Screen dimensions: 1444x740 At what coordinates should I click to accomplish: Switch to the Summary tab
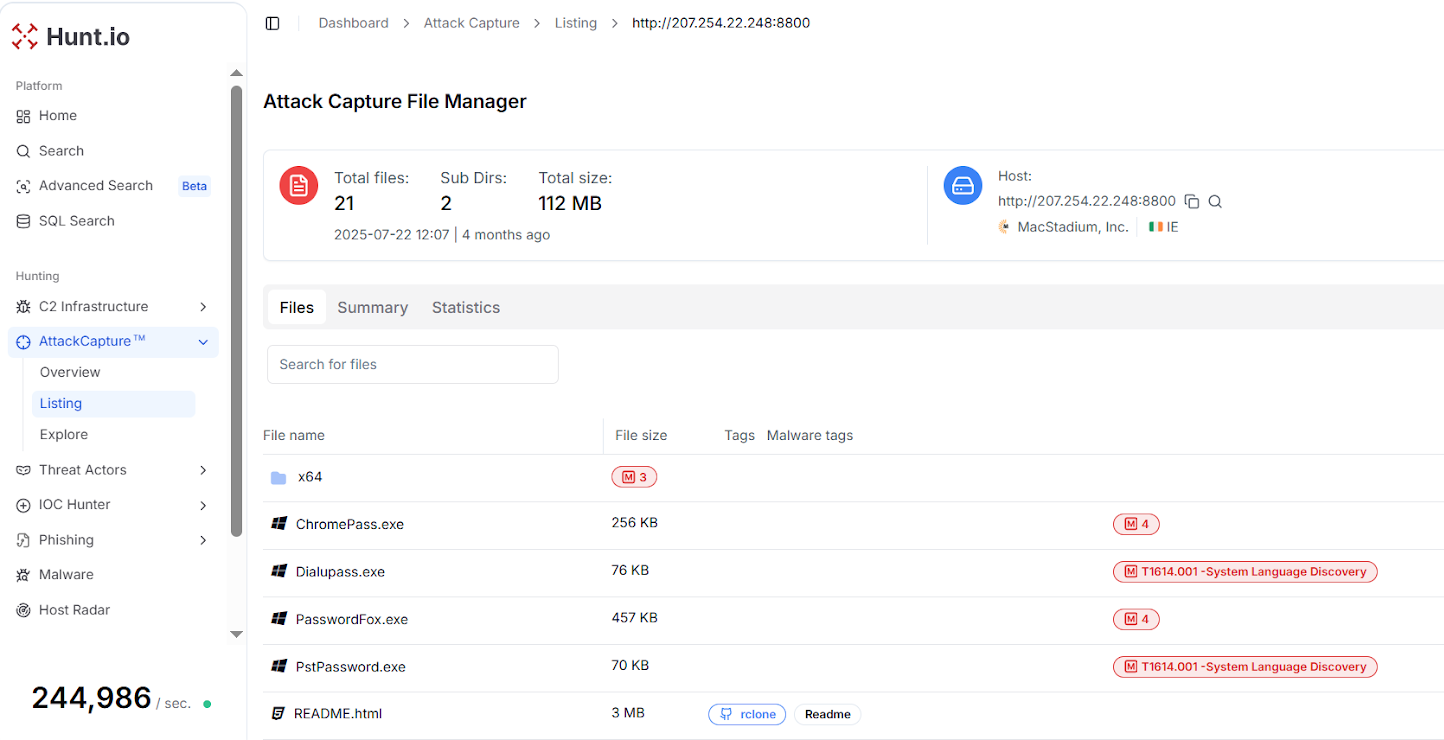[372, 308]
